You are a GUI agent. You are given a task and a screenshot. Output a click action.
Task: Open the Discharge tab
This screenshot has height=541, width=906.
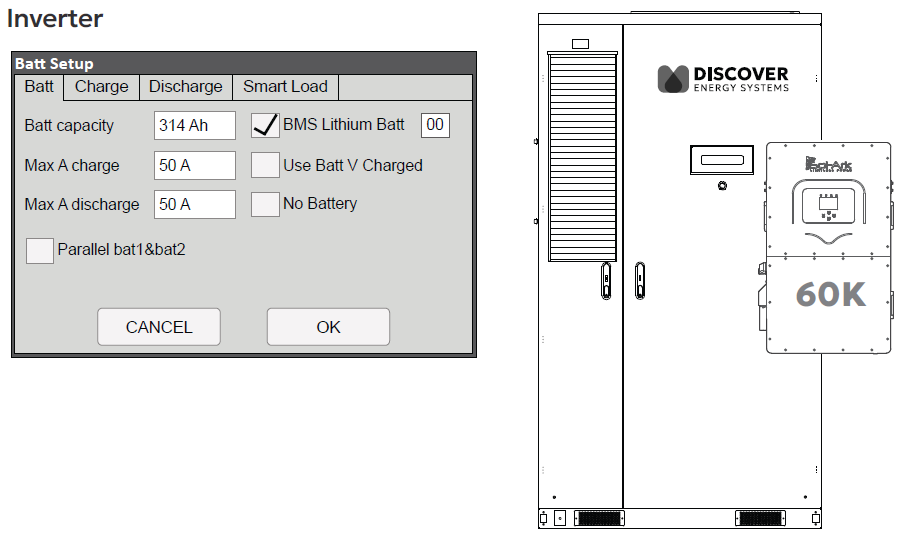[x=185, y=87]
